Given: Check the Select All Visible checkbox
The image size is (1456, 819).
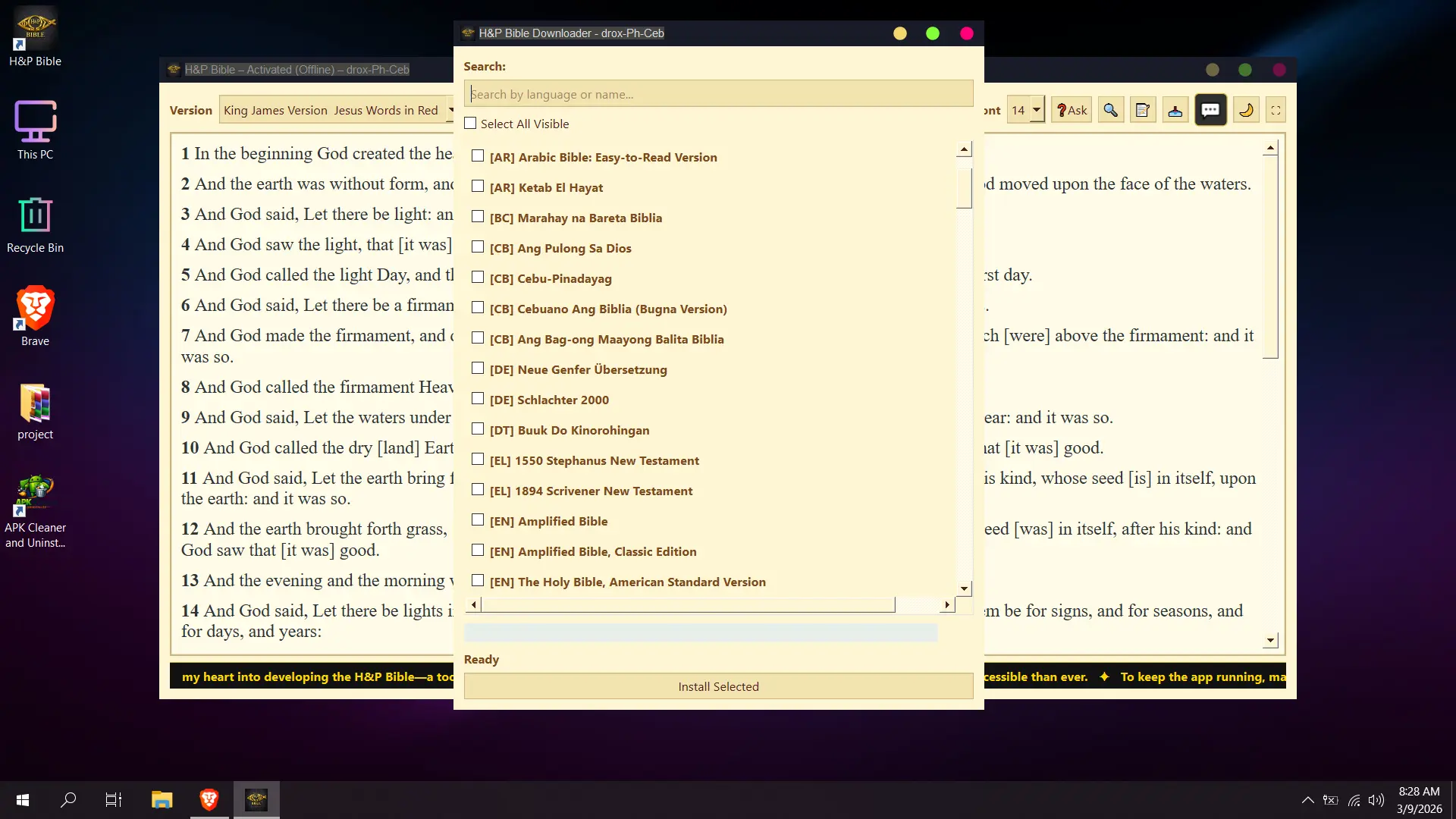Looking at the screenshot, I should pos(470,123).
